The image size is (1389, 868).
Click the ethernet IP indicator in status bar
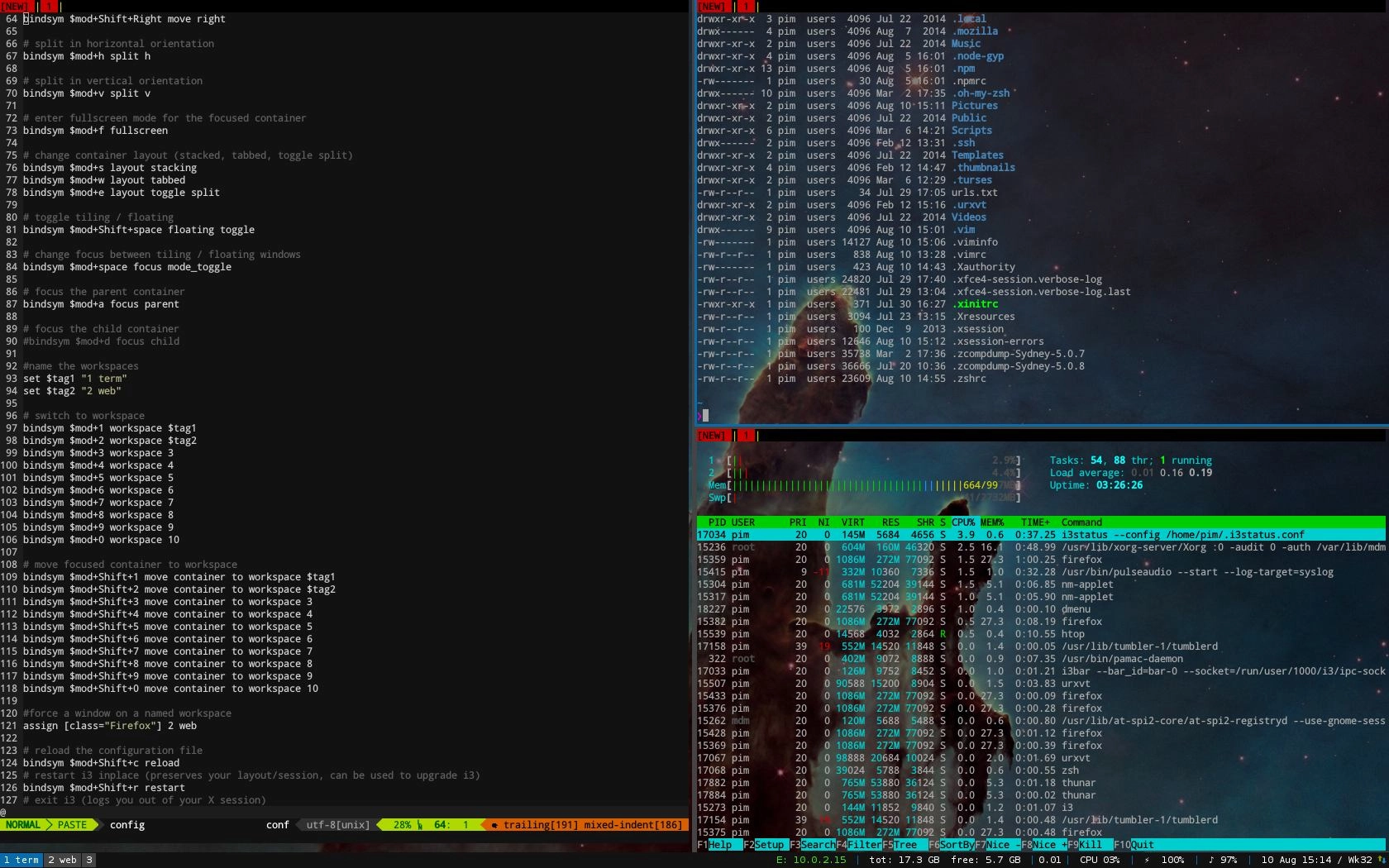click(x=811, y=860)
